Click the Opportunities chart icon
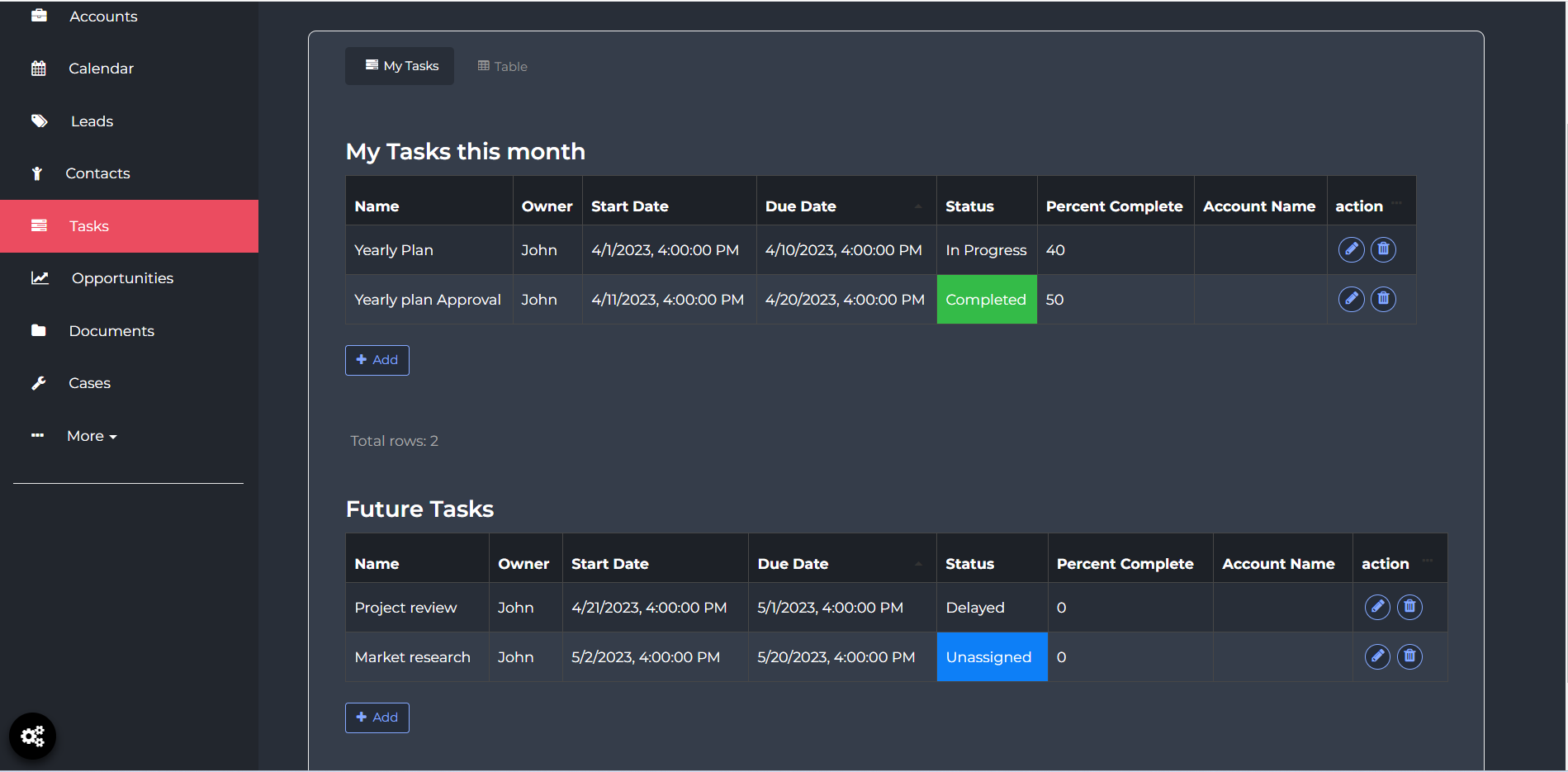 click(40, 278)
